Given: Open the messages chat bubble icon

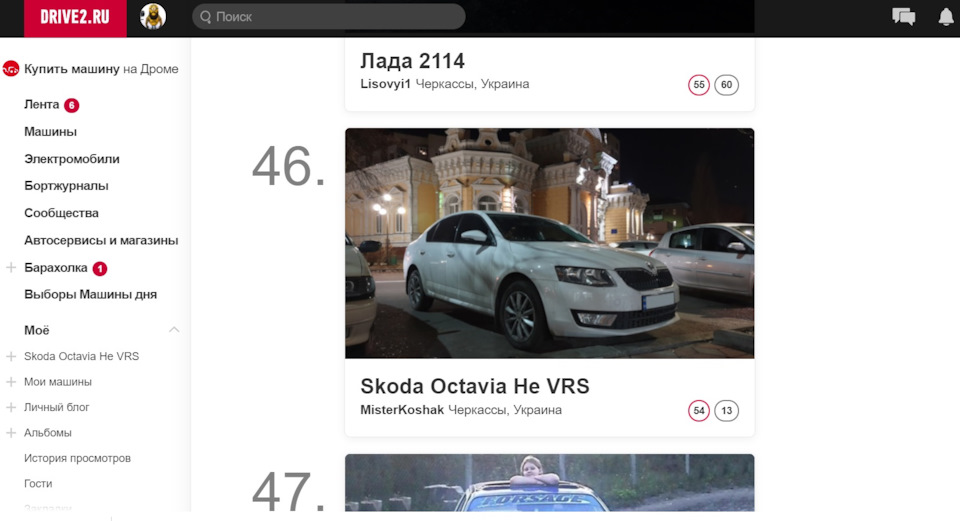Looking at the screenshot, I should tap(904, 17).
